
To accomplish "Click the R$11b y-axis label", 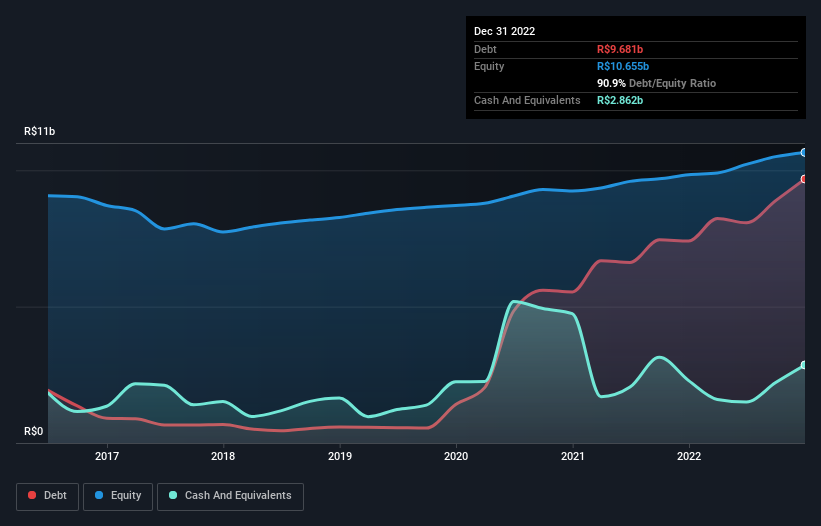I will (x=39, y=131).
